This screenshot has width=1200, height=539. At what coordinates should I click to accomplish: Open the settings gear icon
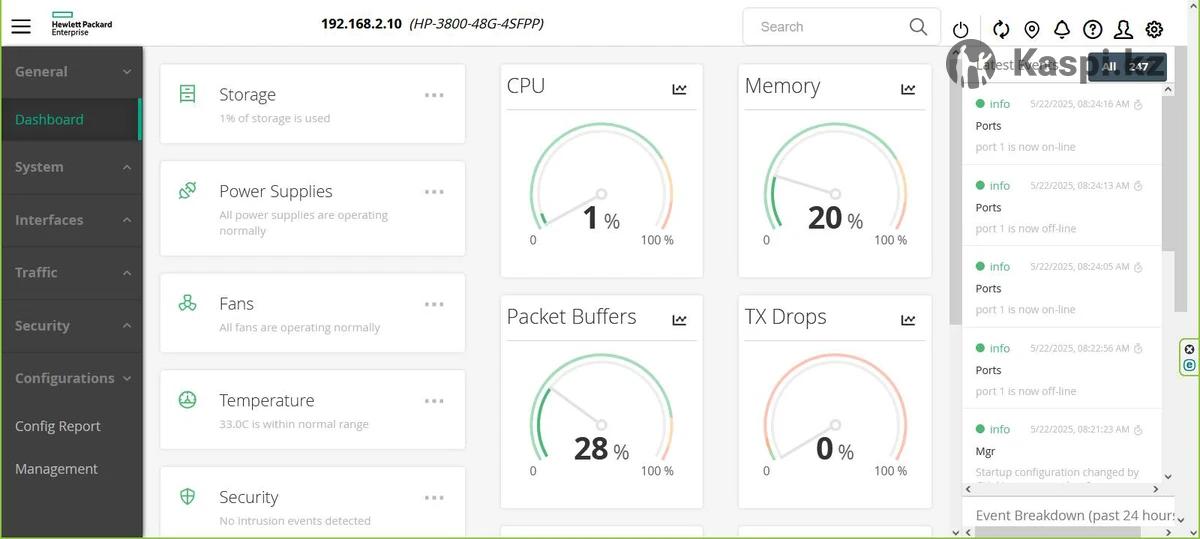(x=1154, y=29)
